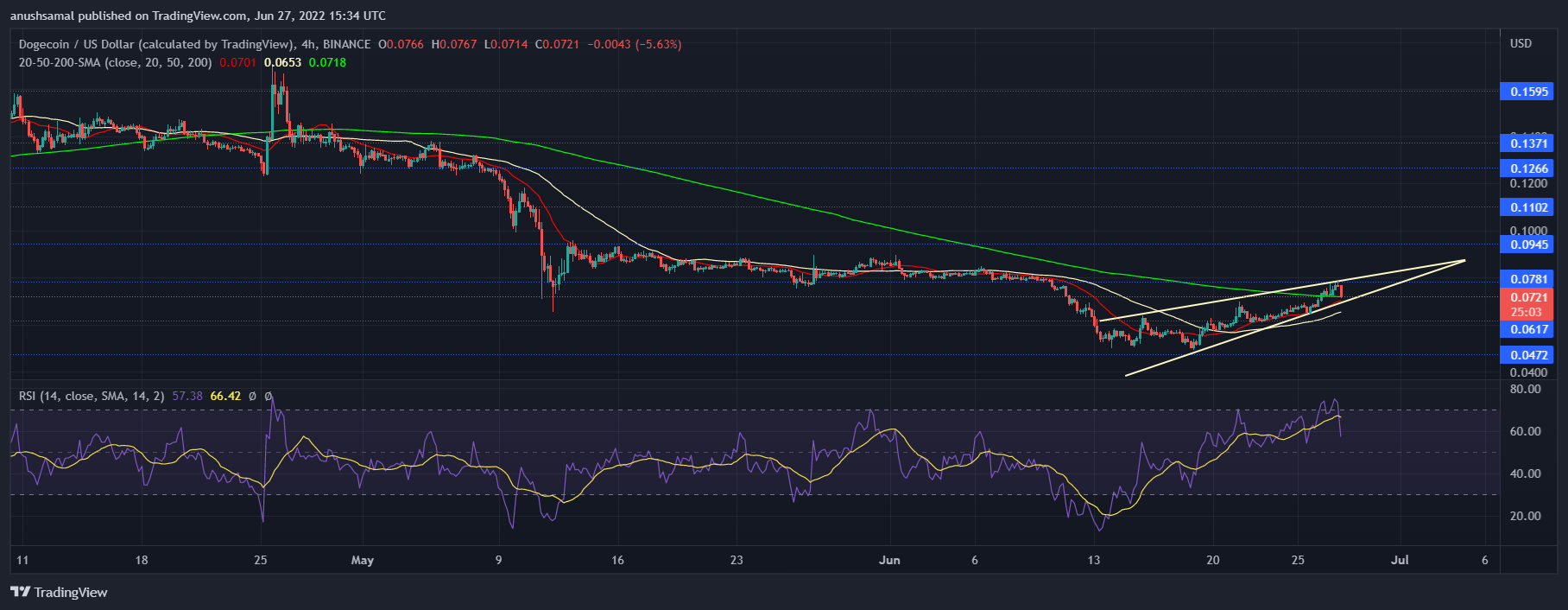Screen dimensions: 1568x610
Task: Click the RSI indicator legend text
Action: click(91, 396)
